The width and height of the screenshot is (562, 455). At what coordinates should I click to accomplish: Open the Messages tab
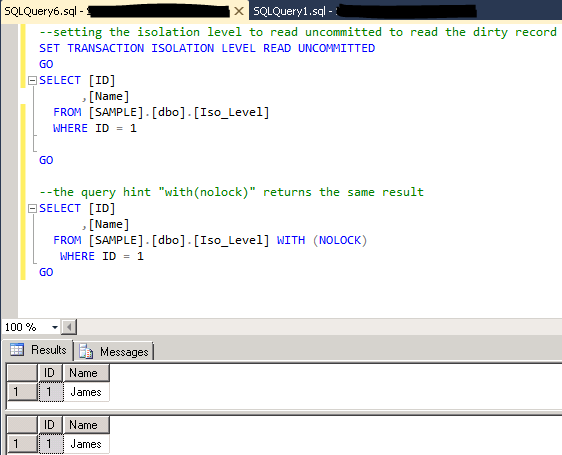click(114, 351)
